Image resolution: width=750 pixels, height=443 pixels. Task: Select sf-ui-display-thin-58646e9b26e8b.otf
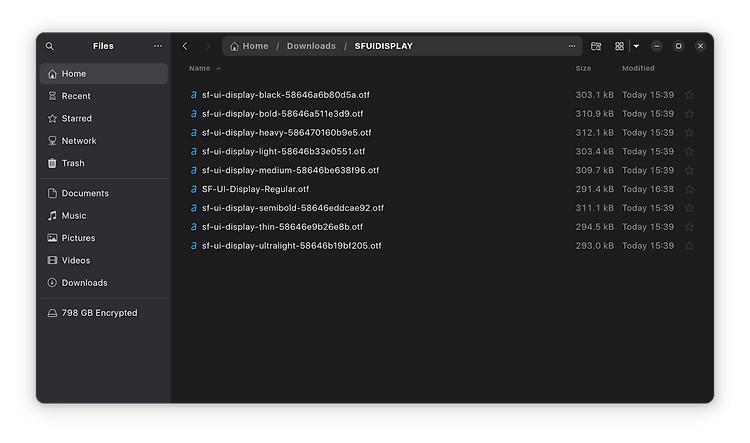(x=282, y=227)
